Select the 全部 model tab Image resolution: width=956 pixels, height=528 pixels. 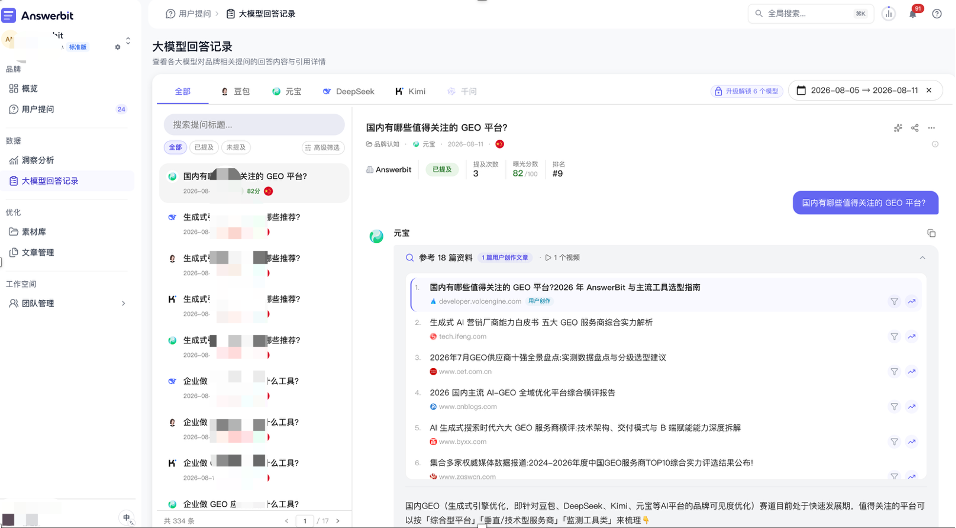point(182,91)
